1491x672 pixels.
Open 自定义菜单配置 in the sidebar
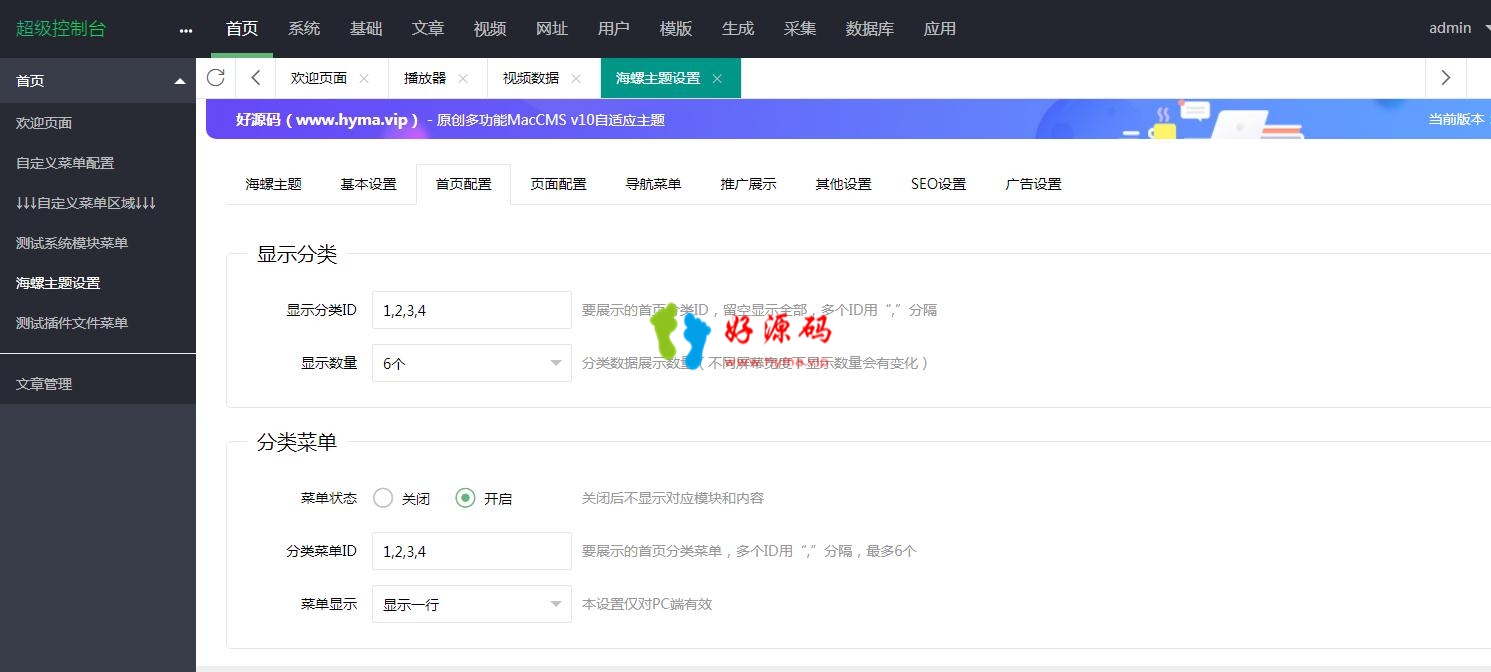(98, 163)
